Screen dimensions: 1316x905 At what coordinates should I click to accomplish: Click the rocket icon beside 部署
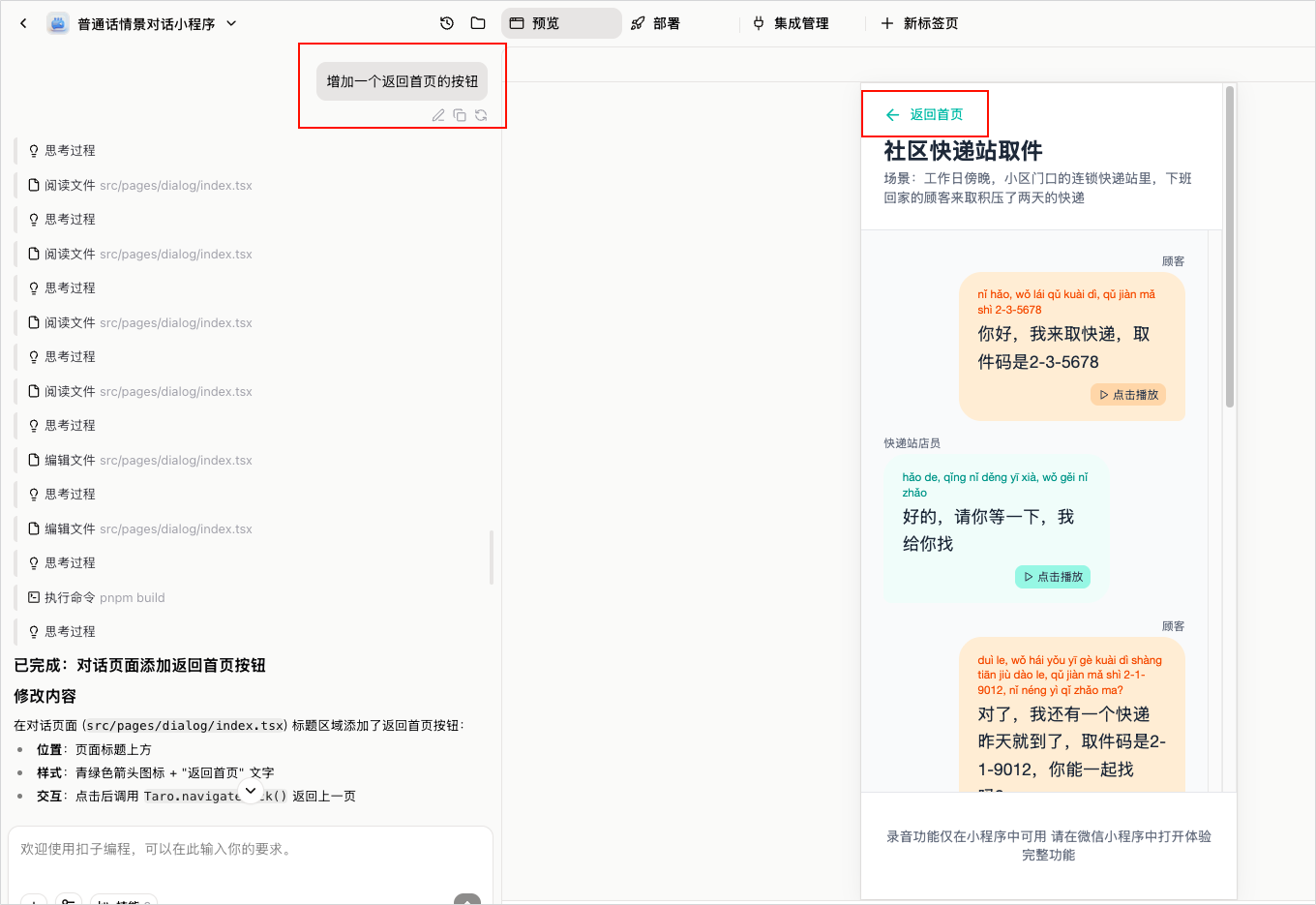pos(638,23)
